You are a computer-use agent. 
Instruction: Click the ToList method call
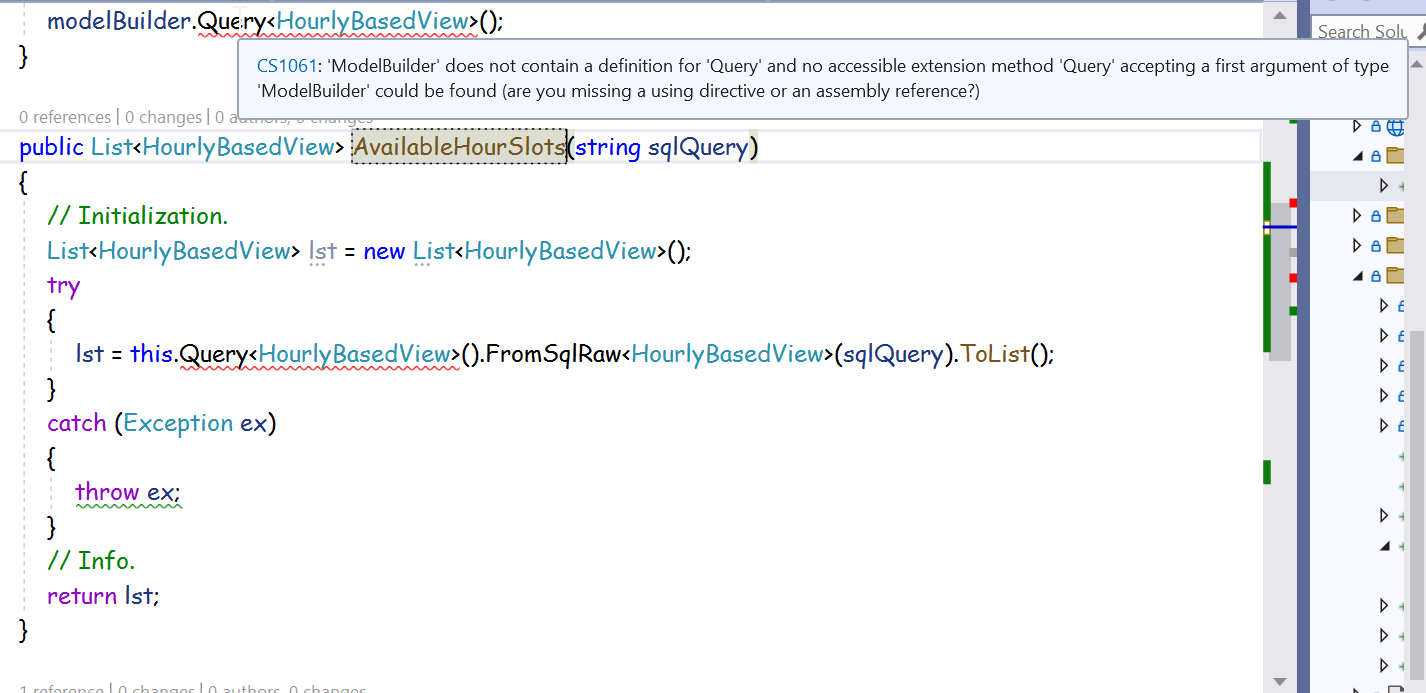995,354
